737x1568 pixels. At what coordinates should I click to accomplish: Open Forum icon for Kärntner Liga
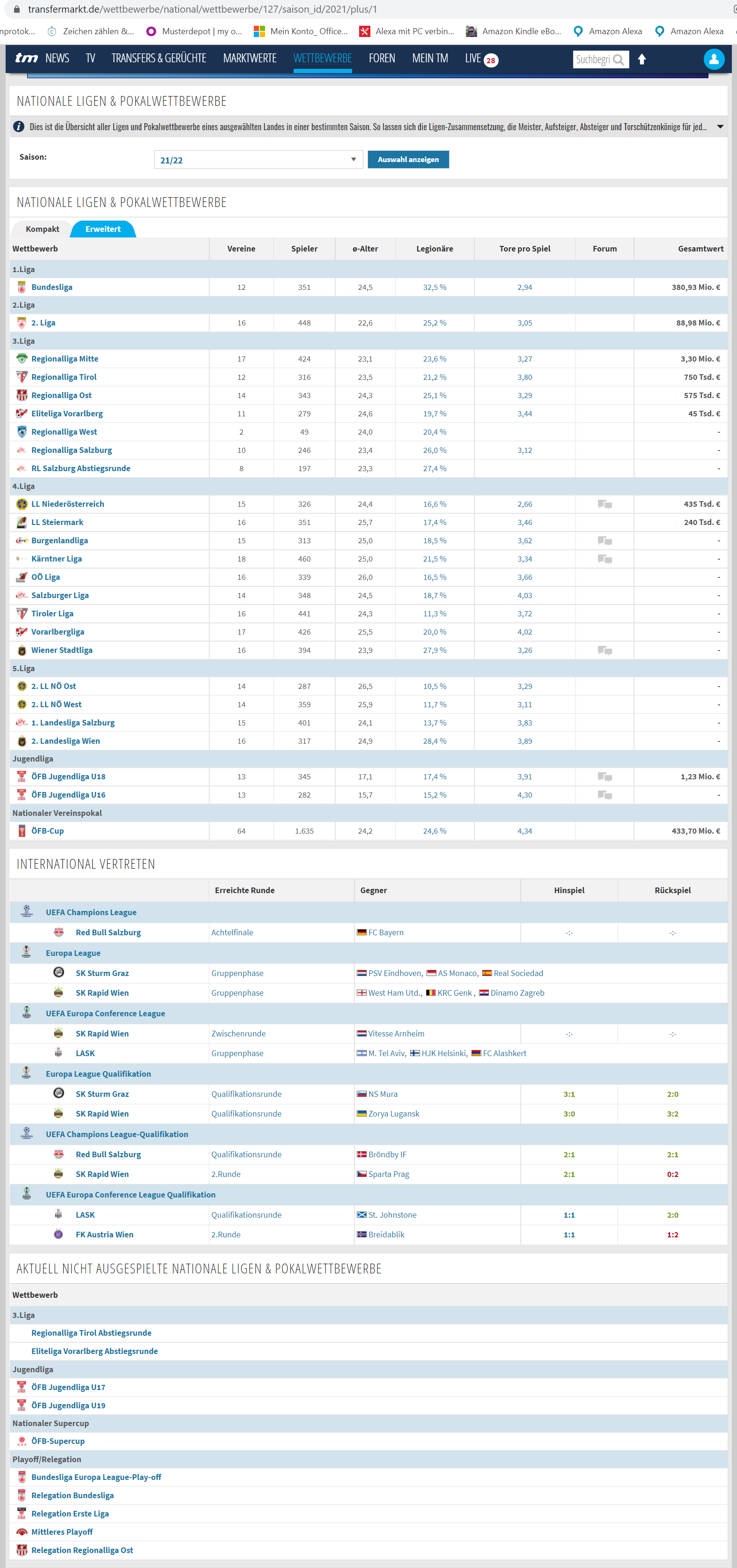coord(604,559)
